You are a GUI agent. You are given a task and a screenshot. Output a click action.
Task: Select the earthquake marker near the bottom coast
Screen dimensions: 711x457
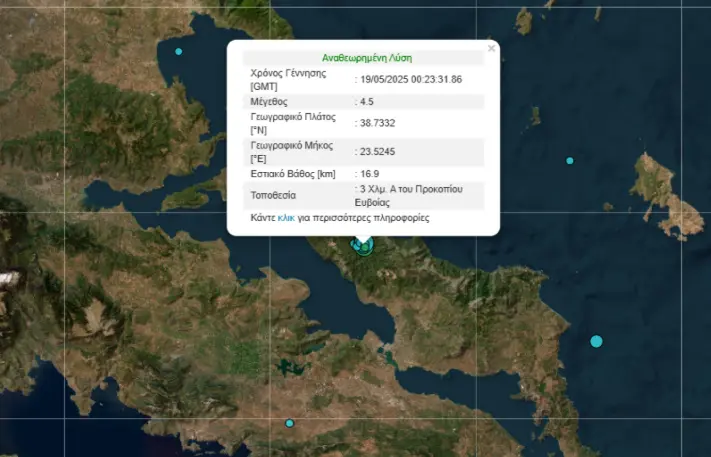289,423
